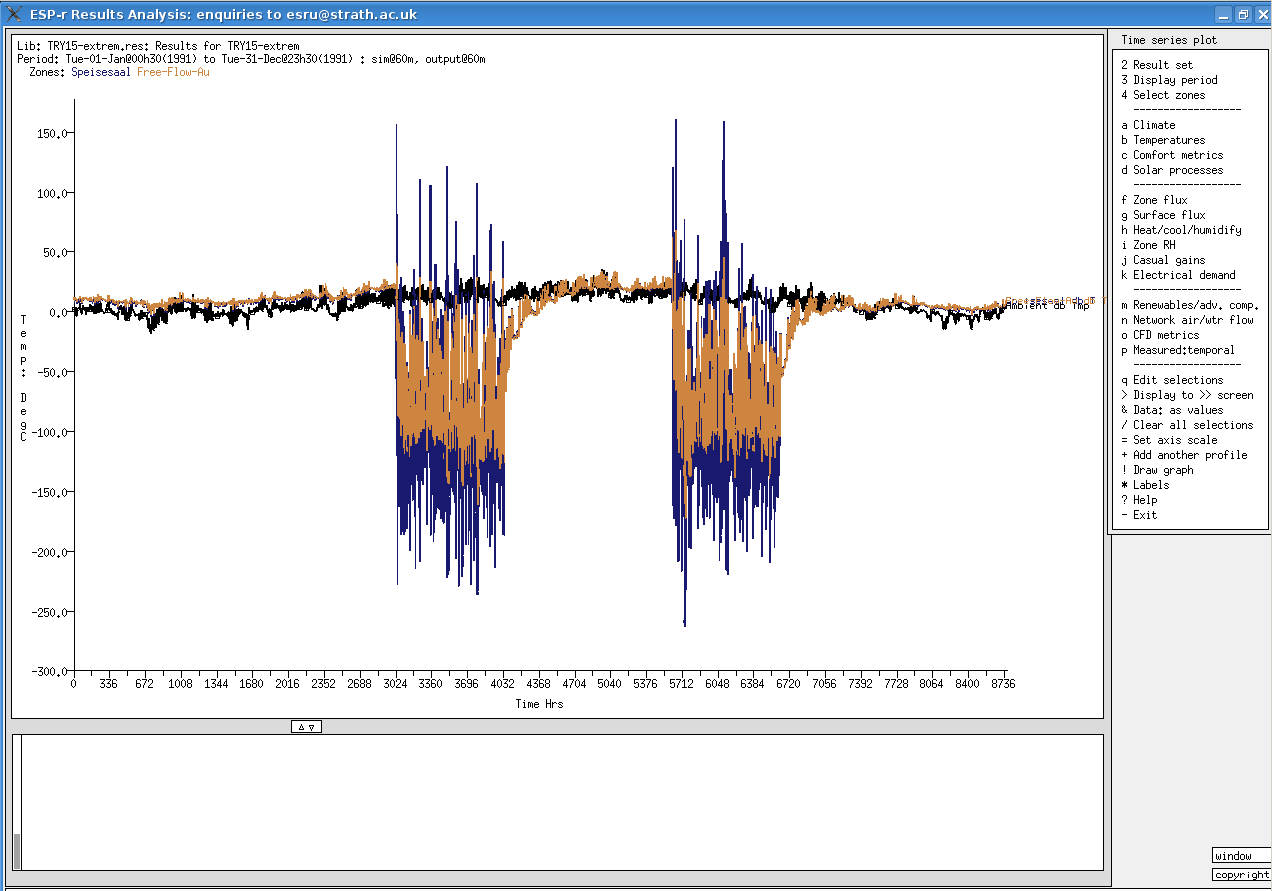Toggle Display to >> screen output
Image resolution: width=1272 pixels, height=891 pixels.
(1187, 395)
